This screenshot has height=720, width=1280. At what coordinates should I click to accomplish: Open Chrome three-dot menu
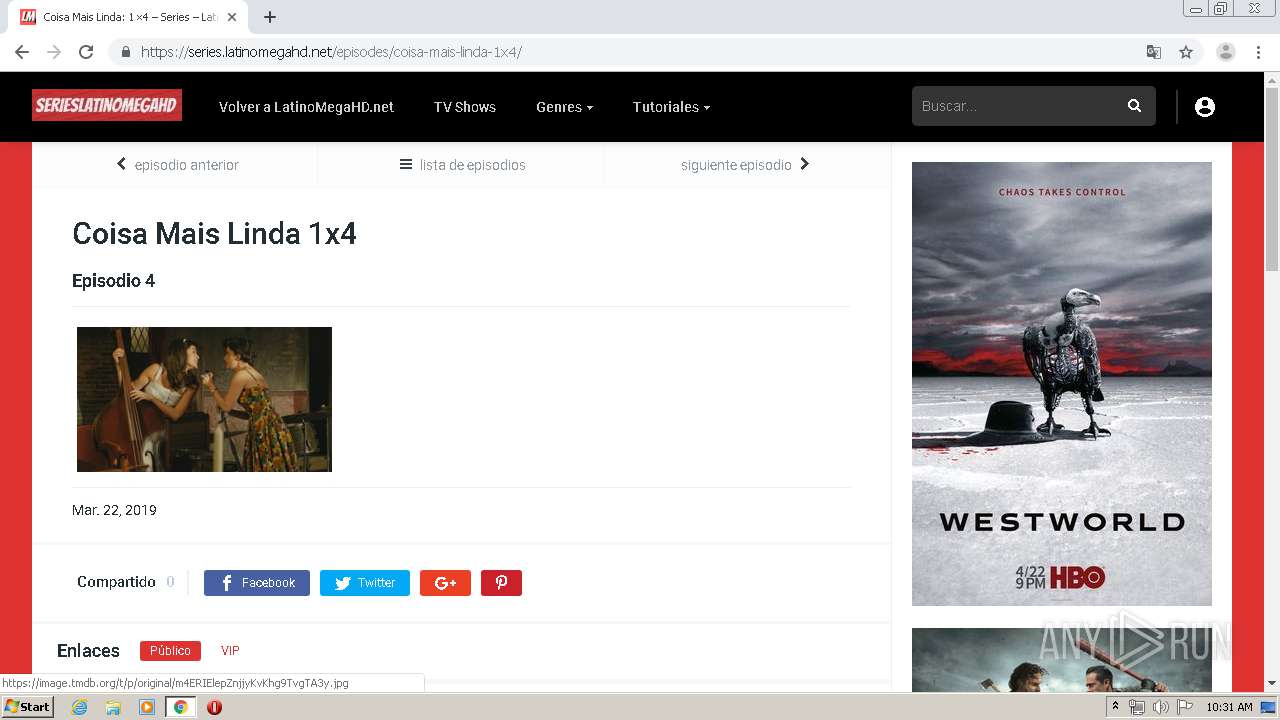(x=1259, y=52)
